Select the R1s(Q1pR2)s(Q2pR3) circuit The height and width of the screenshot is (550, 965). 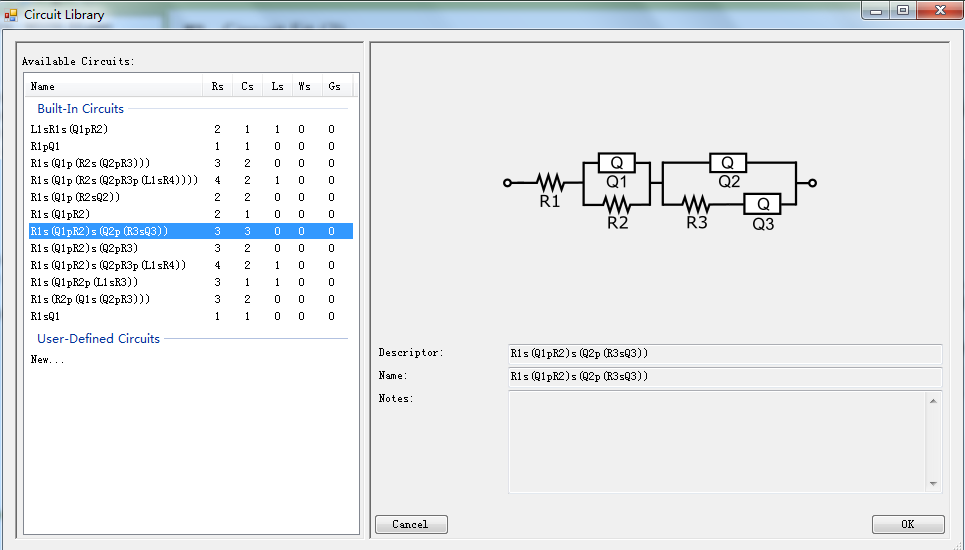click(84, 248)
